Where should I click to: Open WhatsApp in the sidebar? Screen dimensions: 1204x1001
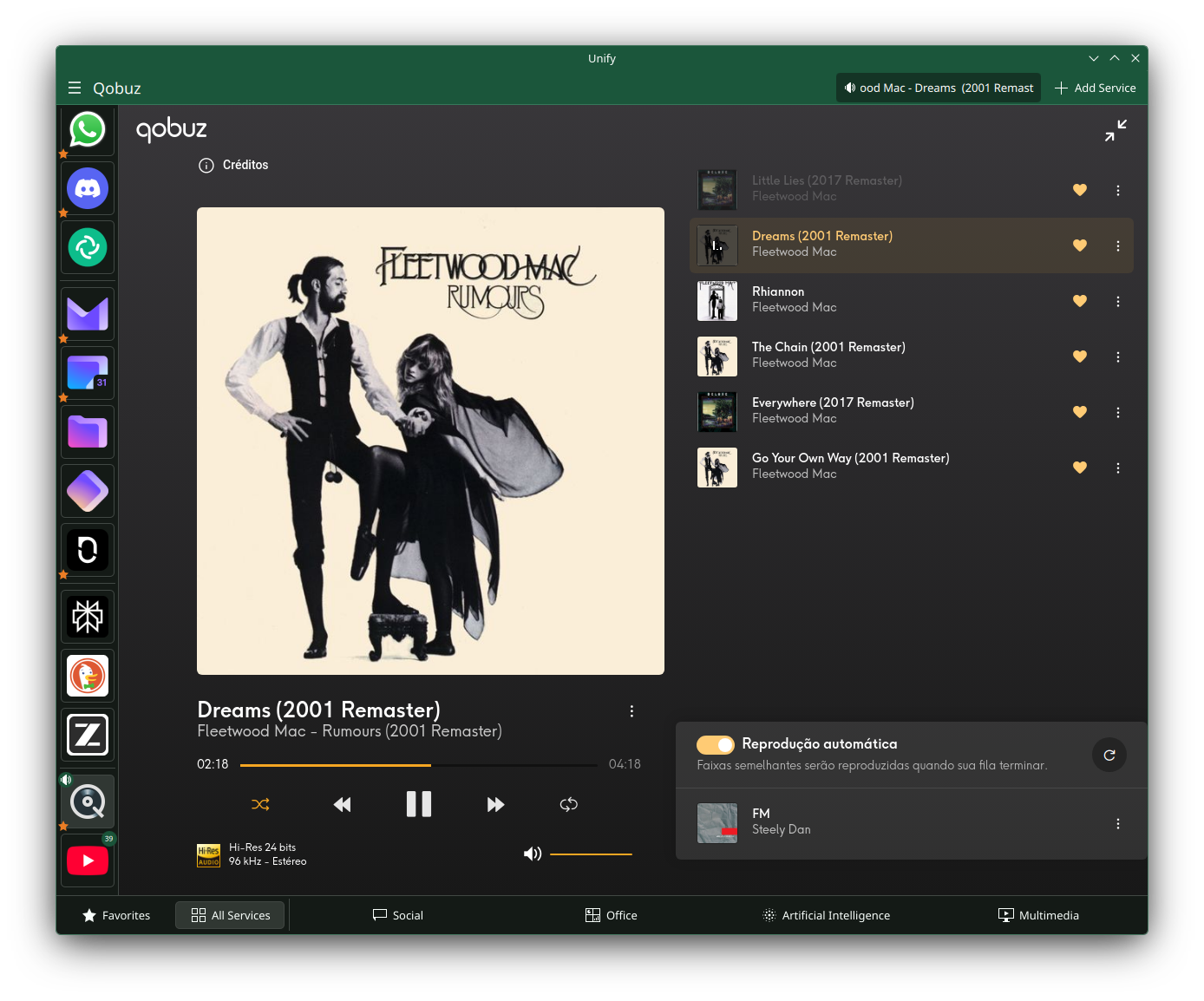click(x=88, y=130)
